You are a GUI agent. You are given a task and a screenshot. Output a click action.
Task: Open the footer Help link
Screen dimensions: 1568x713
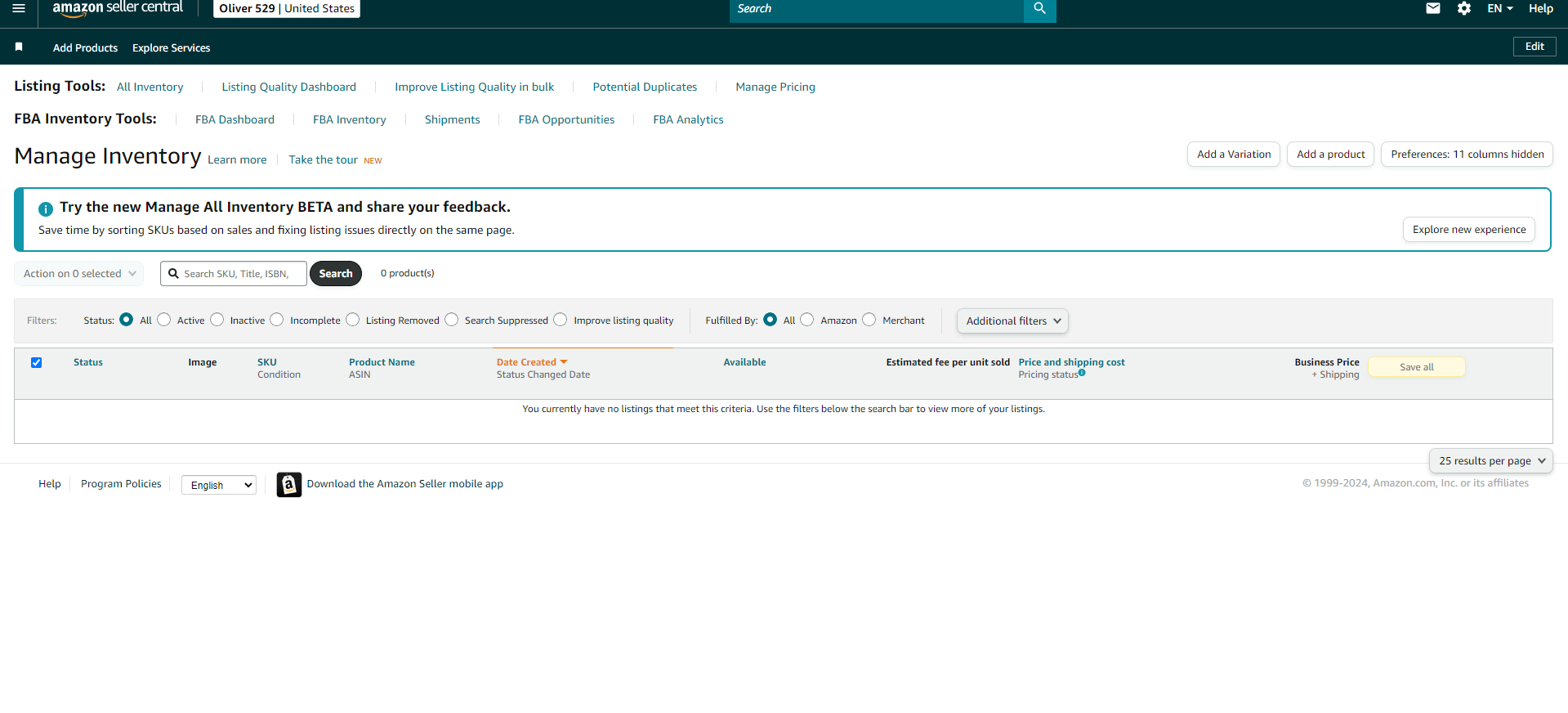click(x=50, y=484)
